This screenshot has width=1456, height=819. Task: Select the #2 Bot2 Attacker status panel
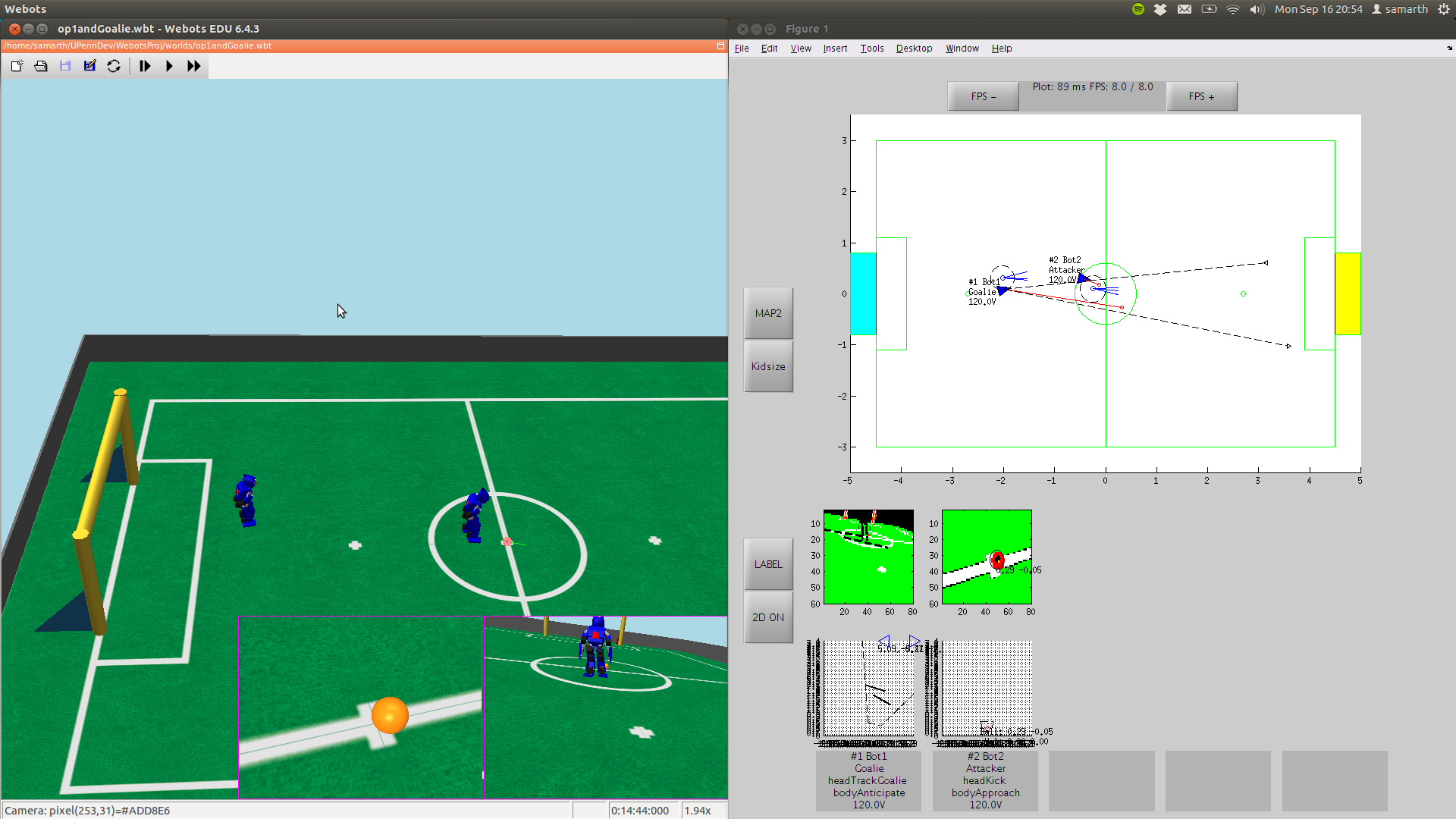986,781
